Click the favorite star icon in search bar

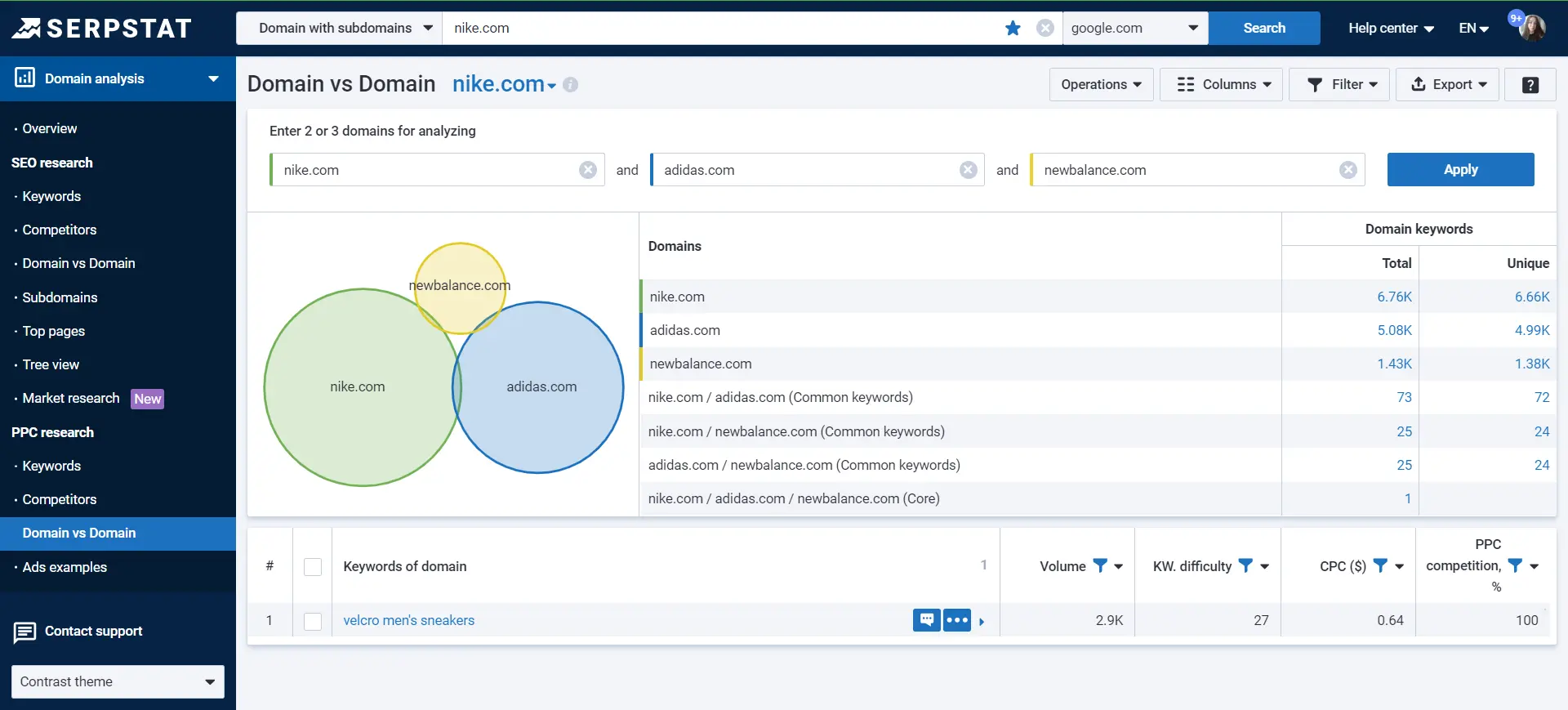pyautogui.click(x=1013, y=28)
